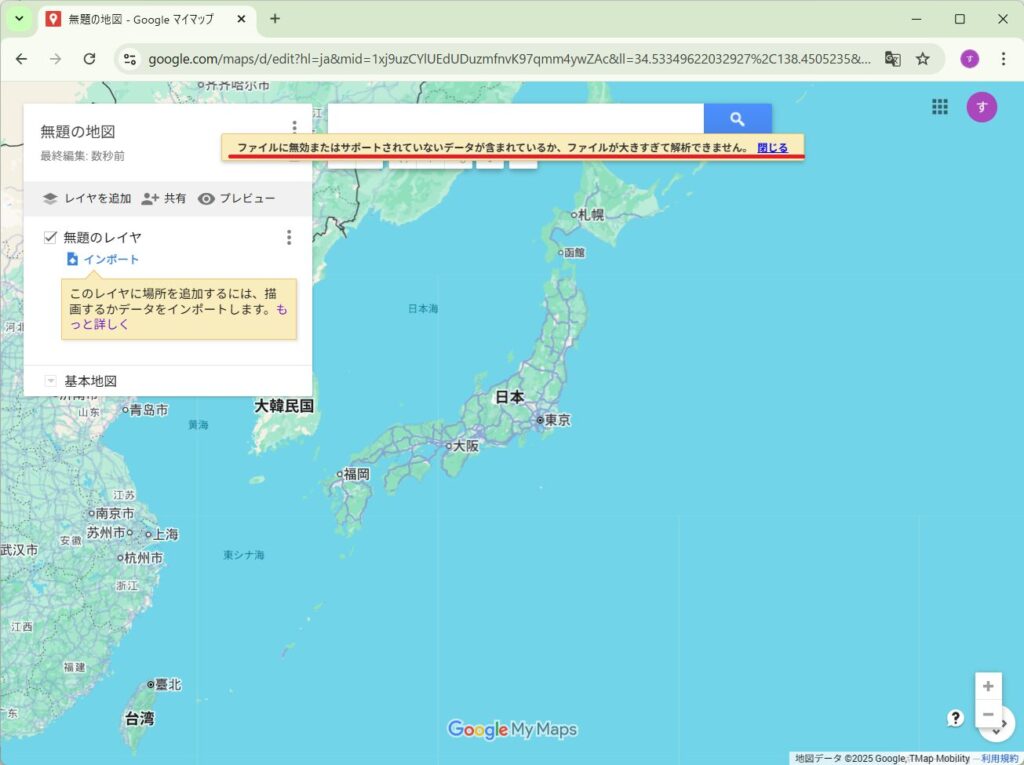The width and height of the screenshot is (1024, 765).
Task: Click プレビュー to preview the map
Action: click(x=236, y=199)
